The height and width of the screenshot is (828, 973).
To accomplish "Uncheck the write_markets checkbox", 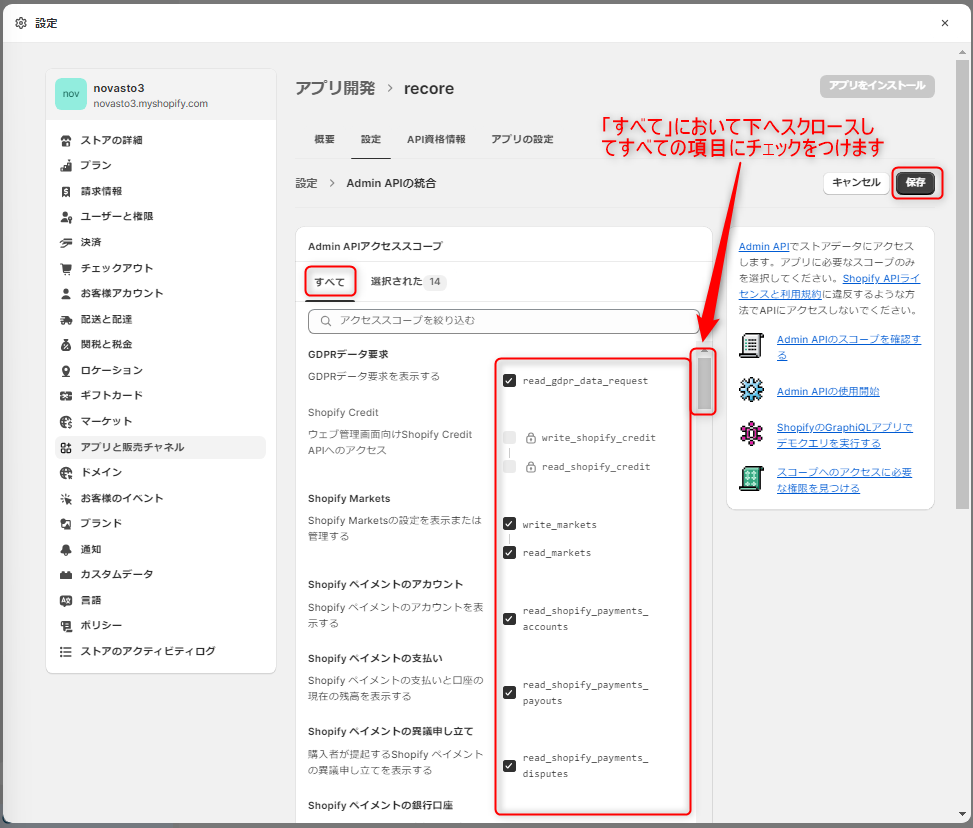I will pos(509,524).
